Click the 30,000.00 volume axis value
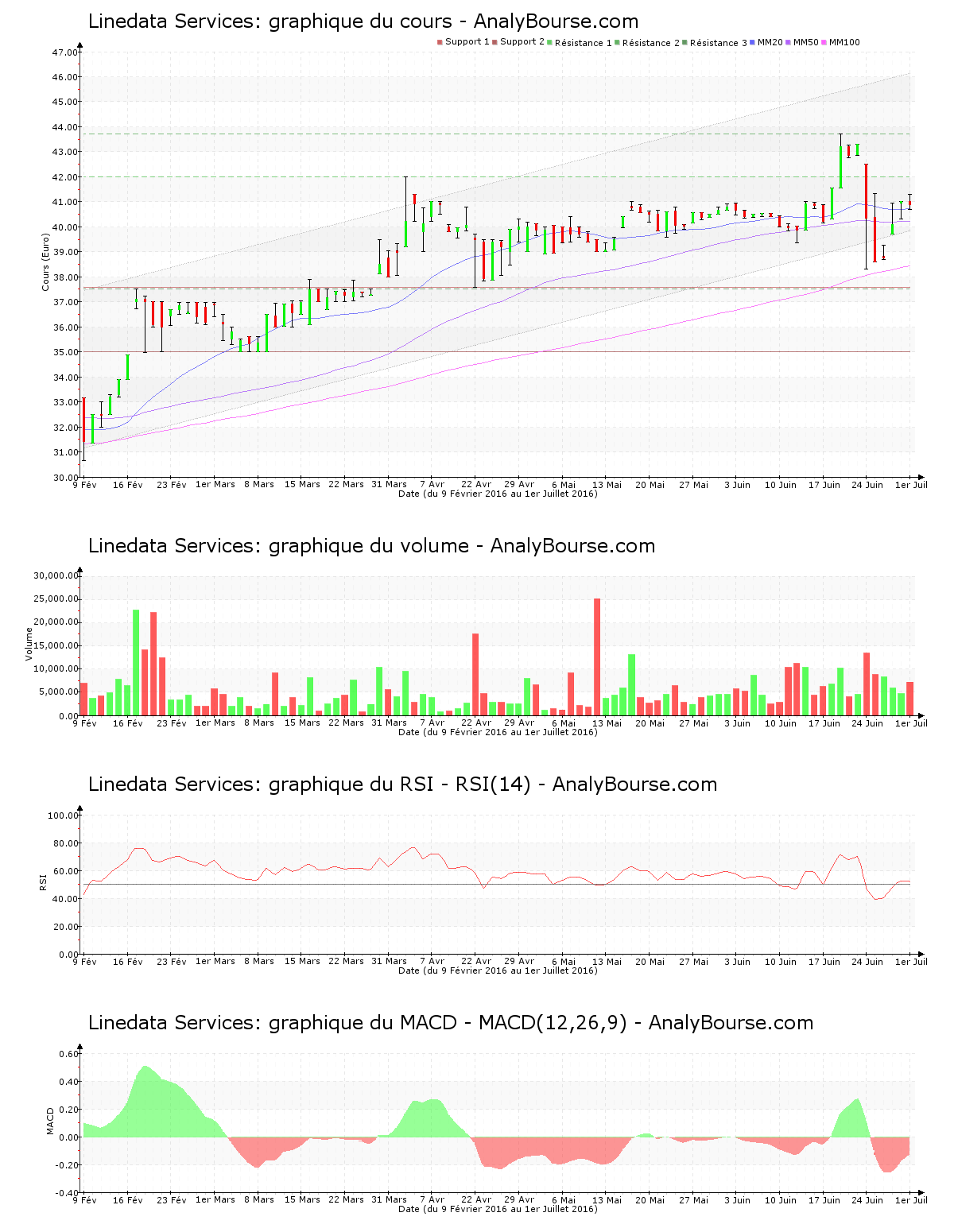This screenshot has width=954, height=1232. pyautogui.click(x=56, y=575)
